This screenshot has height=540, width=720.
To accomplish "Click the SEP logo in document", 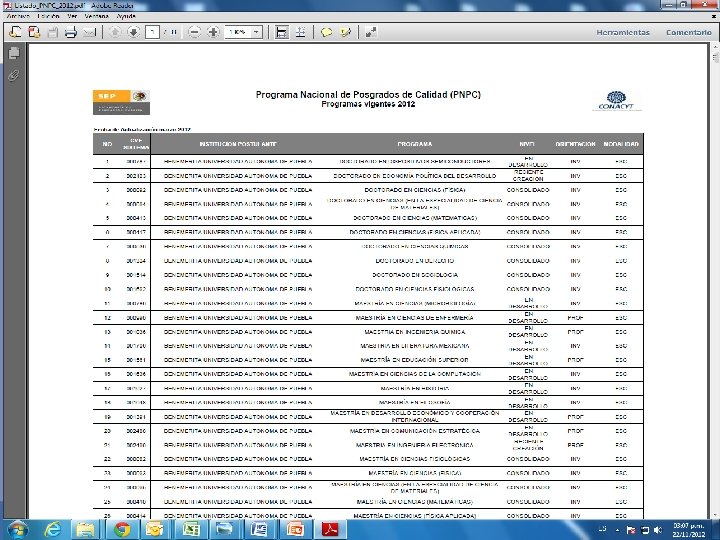I will (x=121, y=102).
